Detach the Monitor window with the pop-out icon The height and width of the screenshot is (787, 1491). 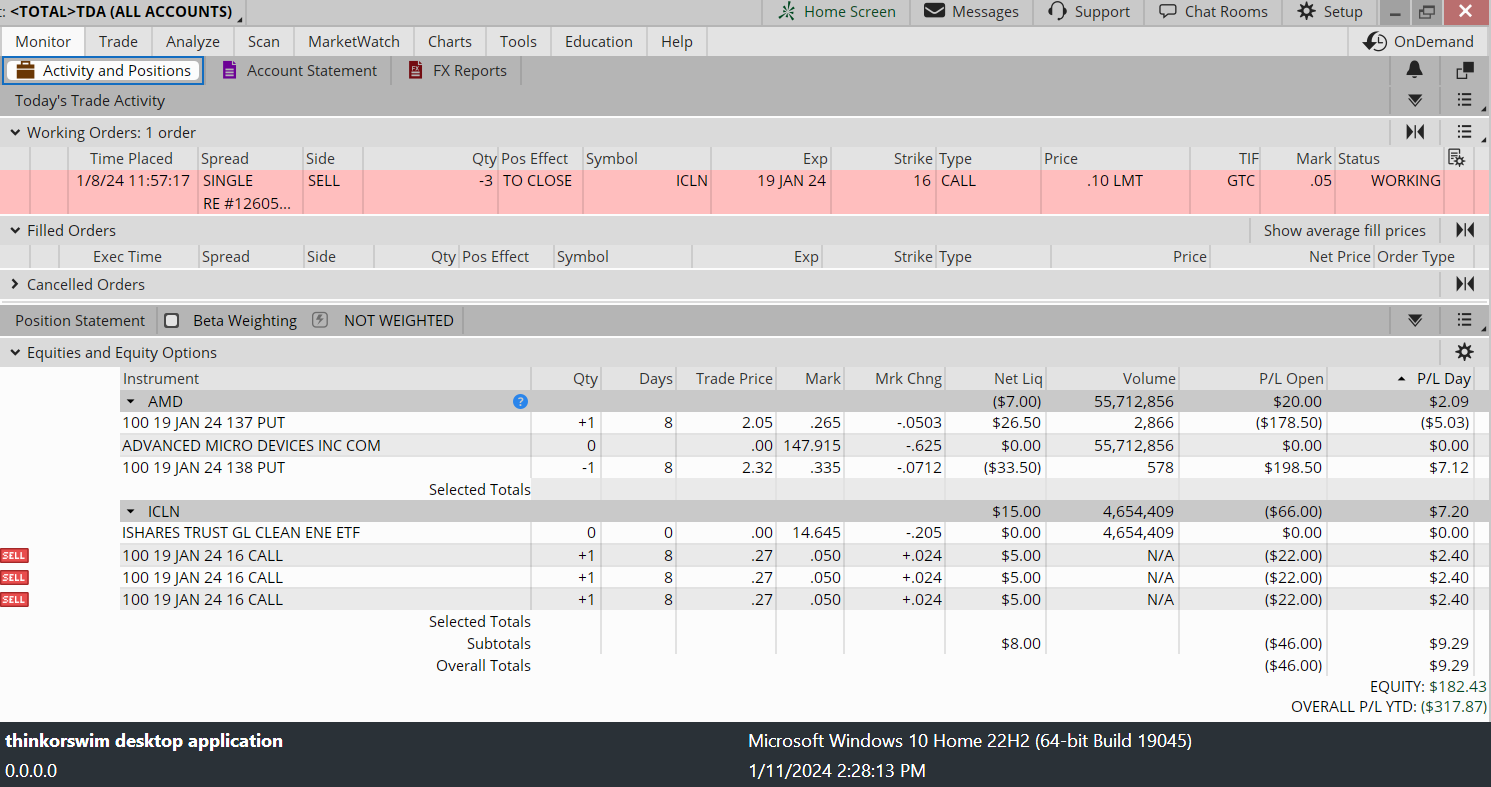coord(1465,70)
